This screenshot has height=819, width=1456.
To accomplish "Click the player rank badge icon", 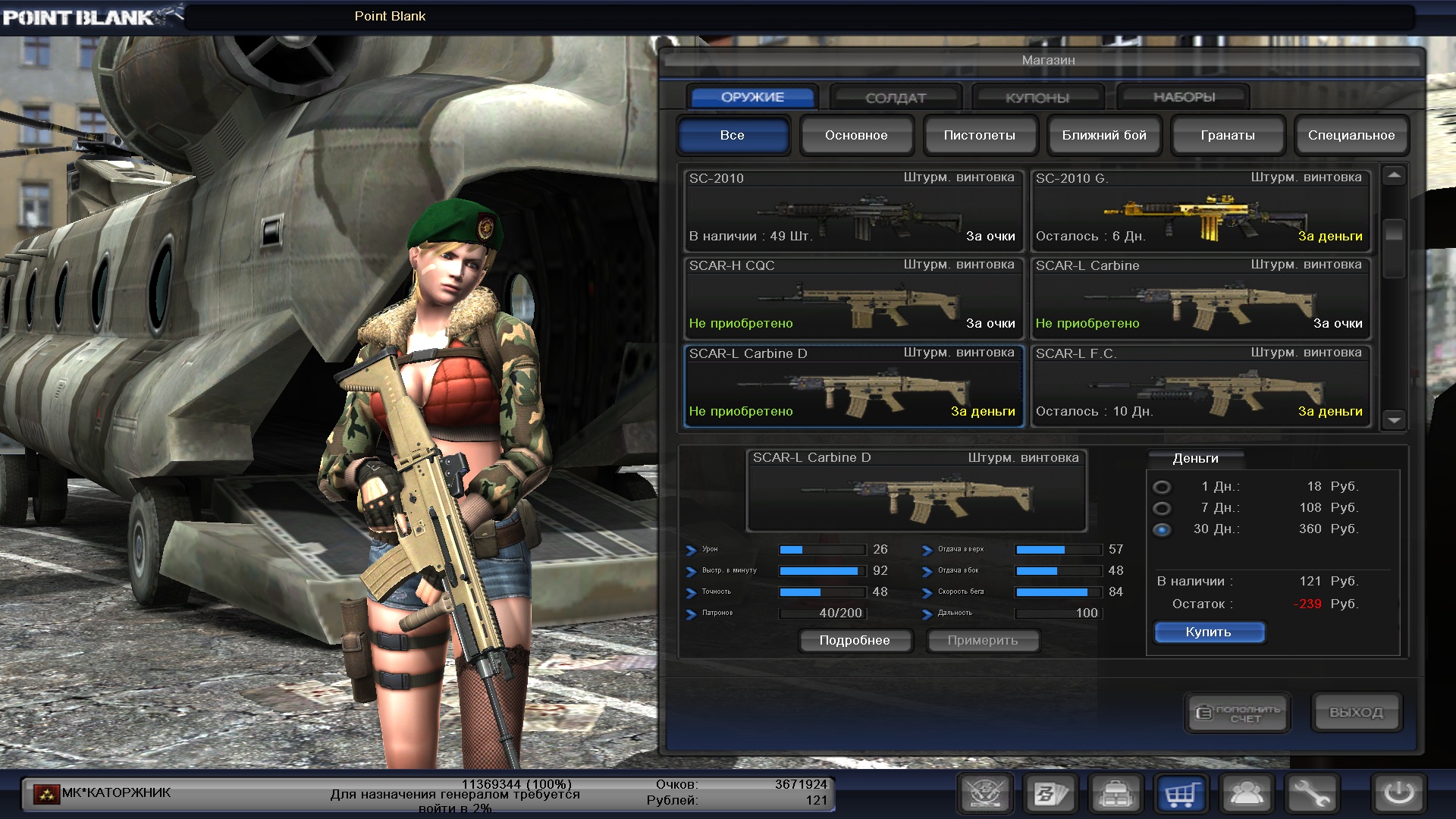I will 46,794.
